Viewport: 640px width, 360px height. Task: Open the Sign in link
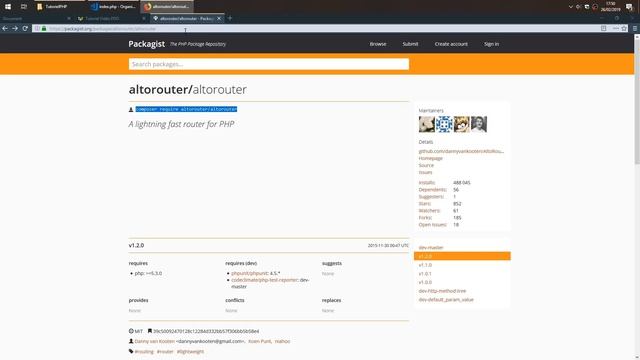pos(491,44)
